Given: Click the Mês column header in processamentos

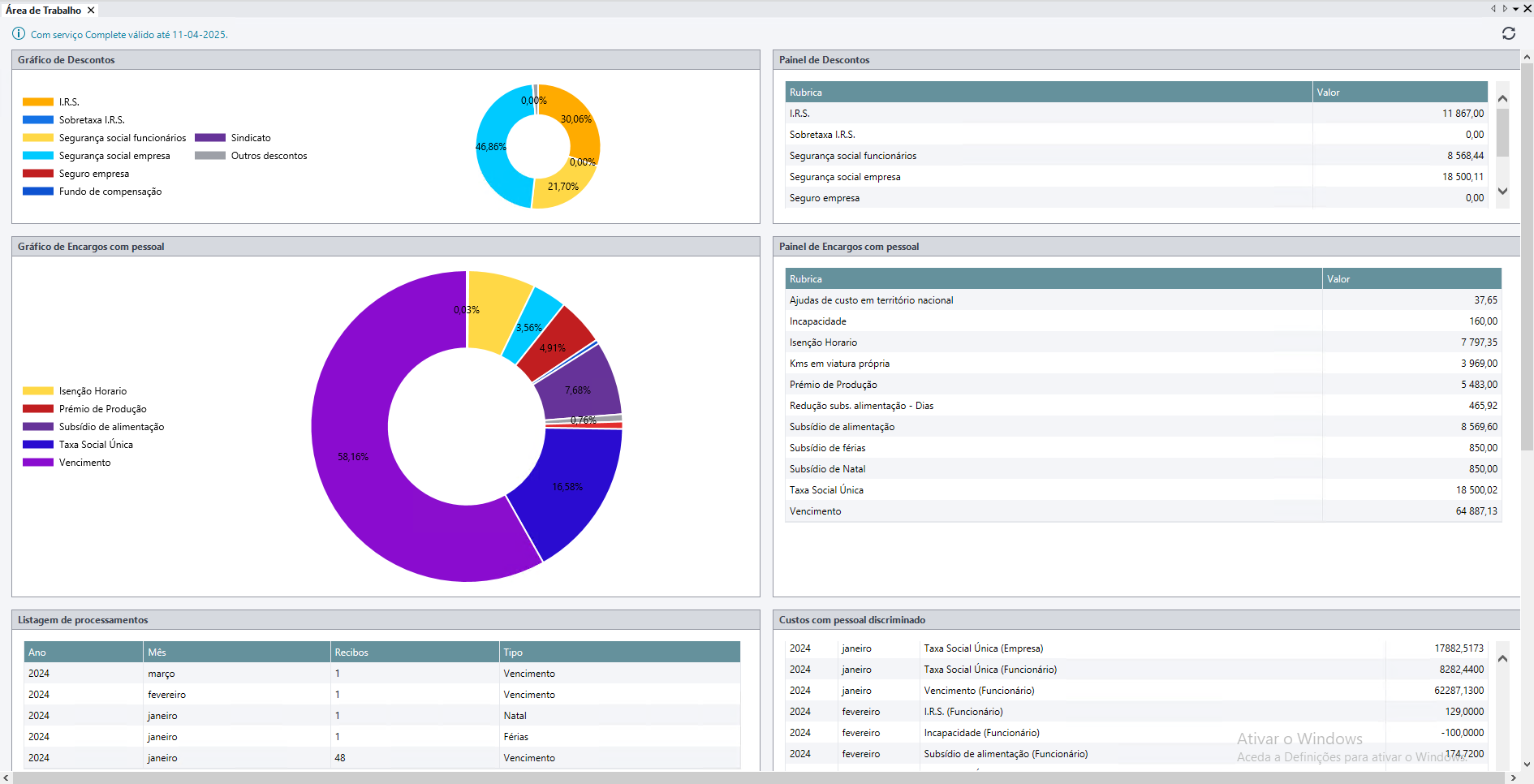Looking at the screenshot, I should point(235,653).
